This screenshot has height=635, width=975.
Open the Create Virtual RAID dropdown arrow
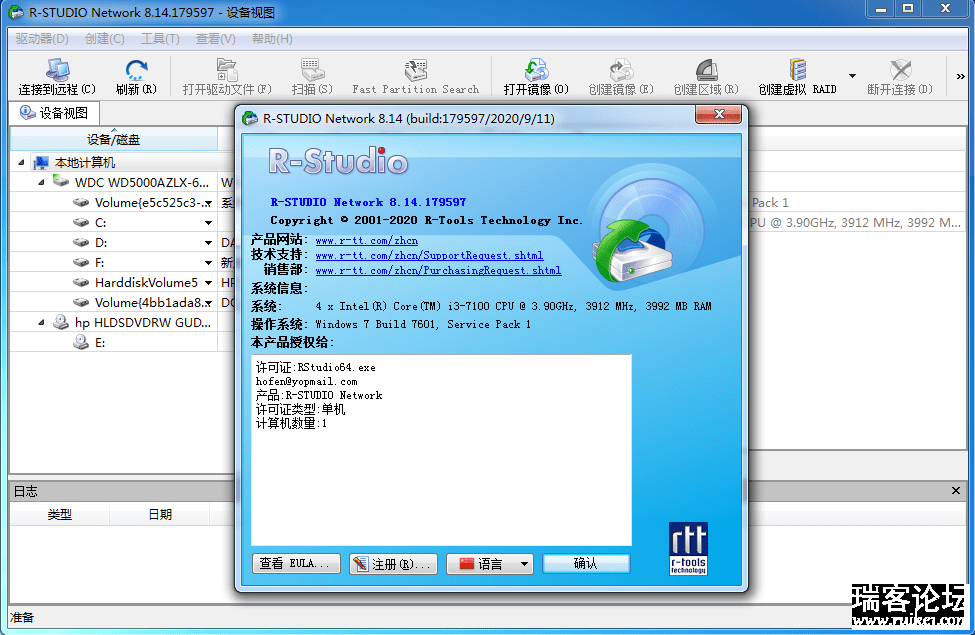[852, 76]
